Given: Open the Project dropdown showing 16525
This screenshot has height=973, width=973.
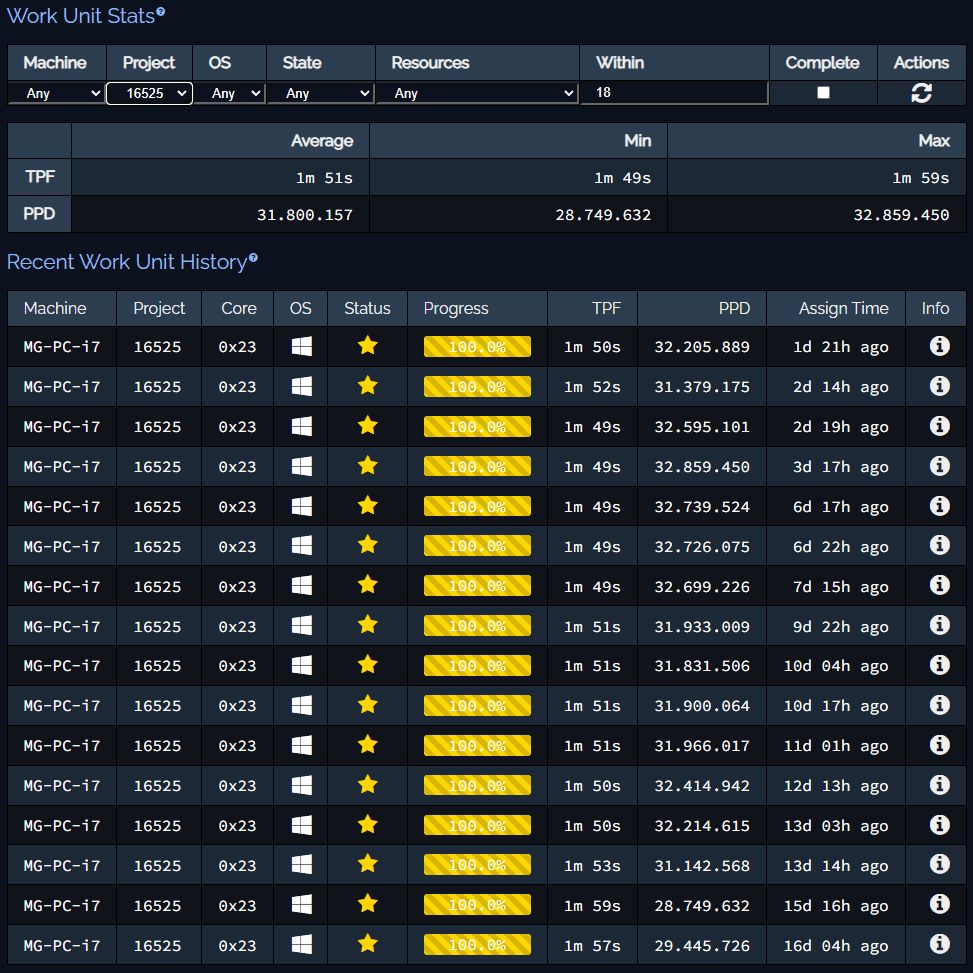Looking at the screenshot, I should (149, 93).
